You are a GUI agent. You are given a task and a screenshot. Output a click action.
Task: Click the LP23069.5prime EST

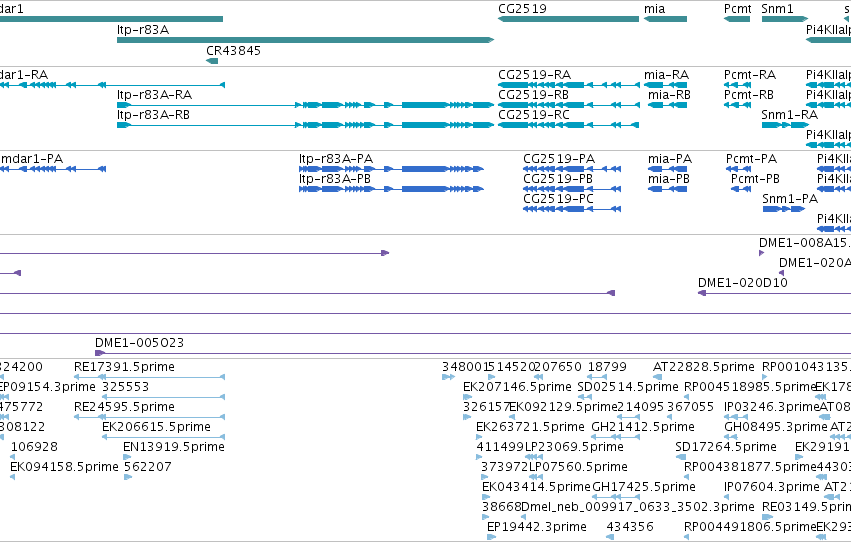(x=535, y=457)
